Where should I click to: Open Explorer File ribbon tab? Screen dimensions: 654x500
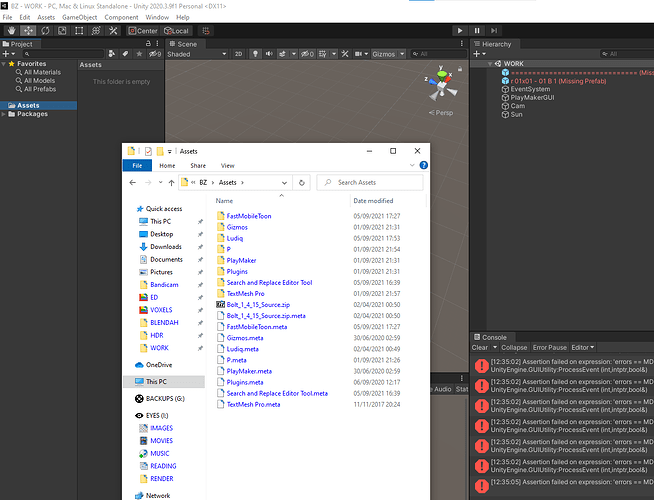[x=137, y=166]
